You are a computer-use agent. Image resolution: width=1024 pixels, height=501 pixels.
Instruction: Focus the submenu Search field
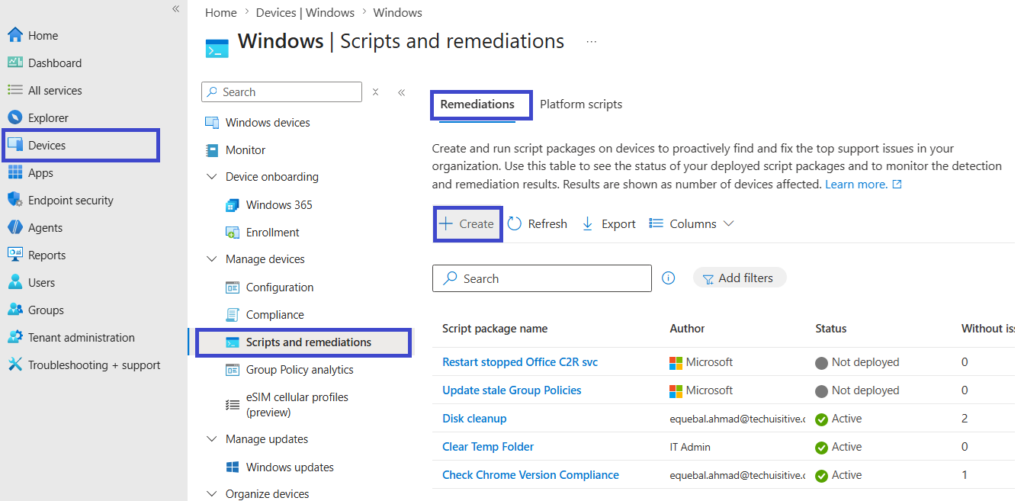281,92
